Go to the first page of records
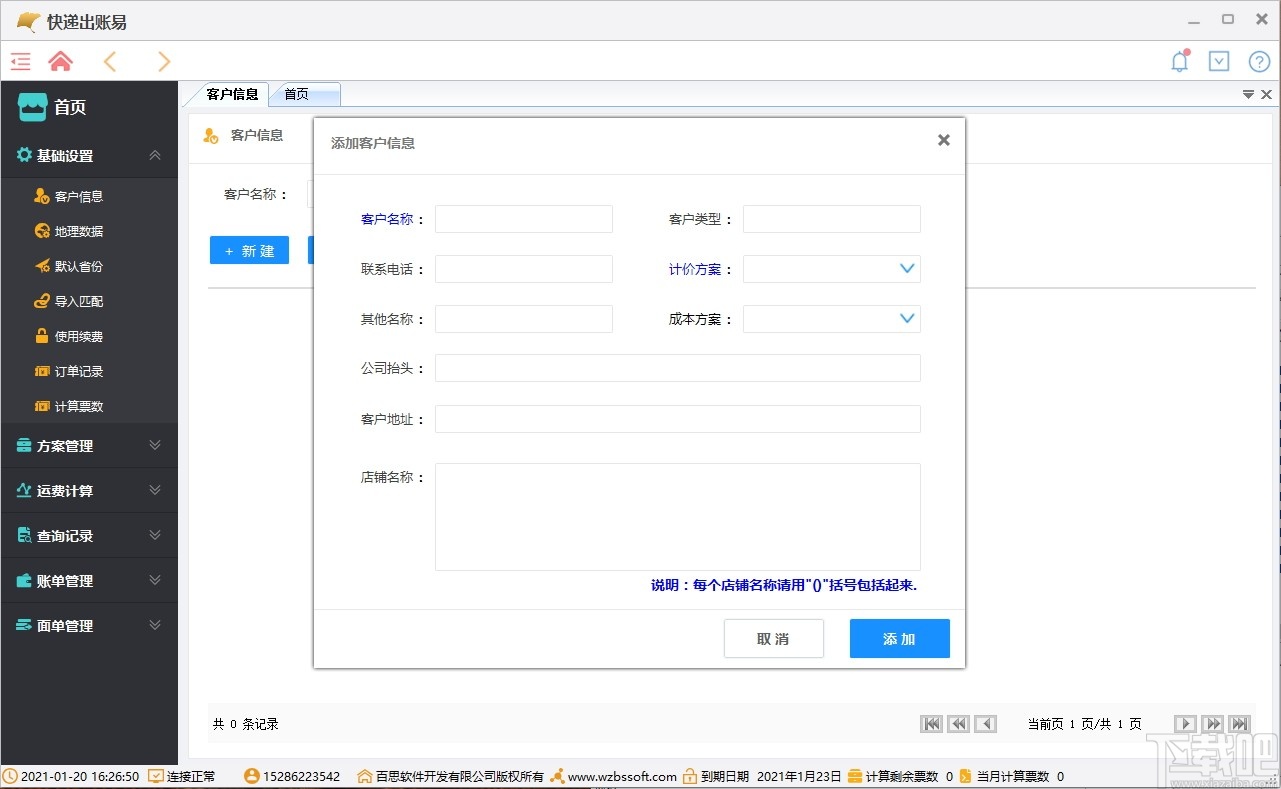Image resolution: width=1281 pixels, height=789 pixels. pos(932,724)
